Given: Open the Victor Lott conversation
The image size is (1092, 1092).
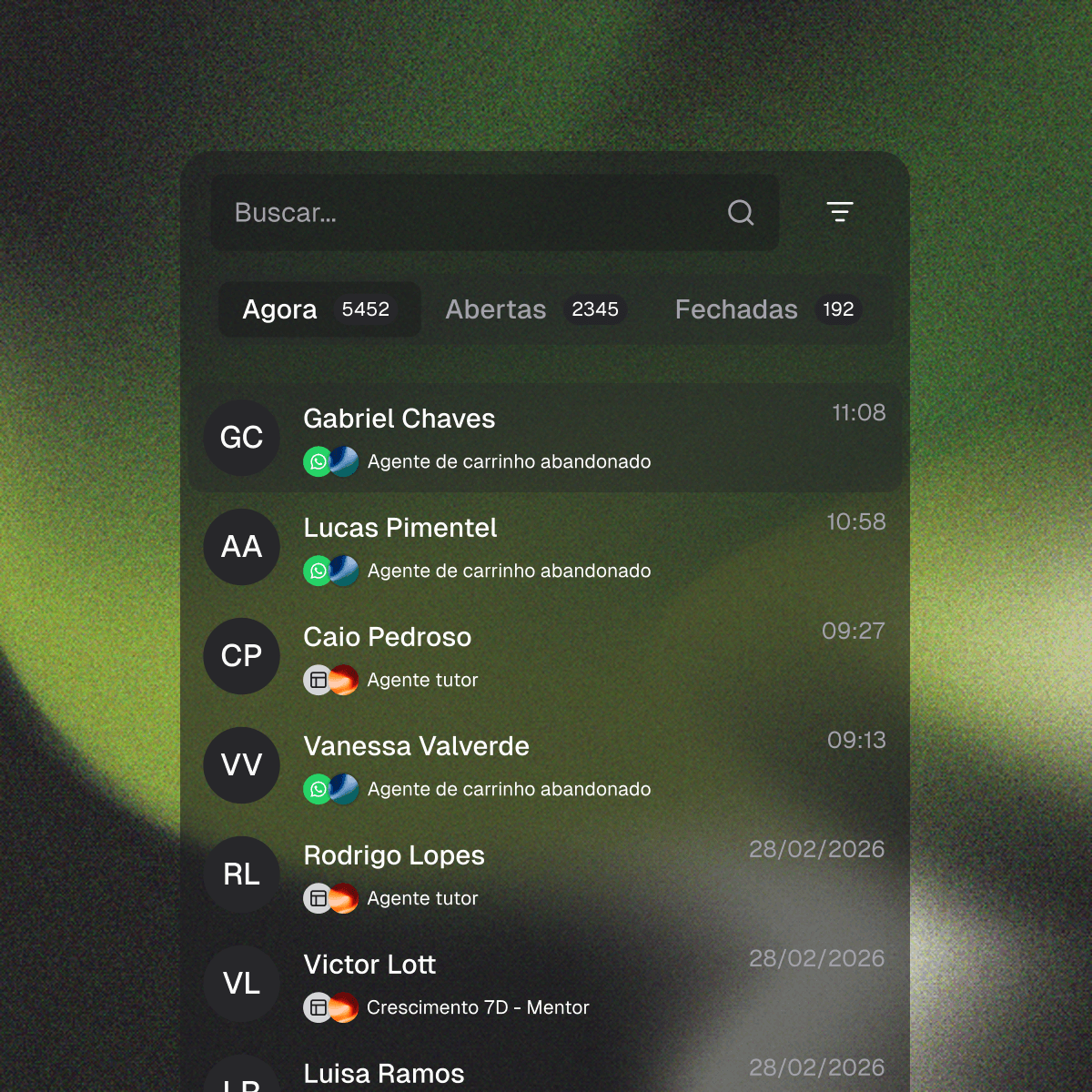Looking at the screenshot, I should 546,984.
